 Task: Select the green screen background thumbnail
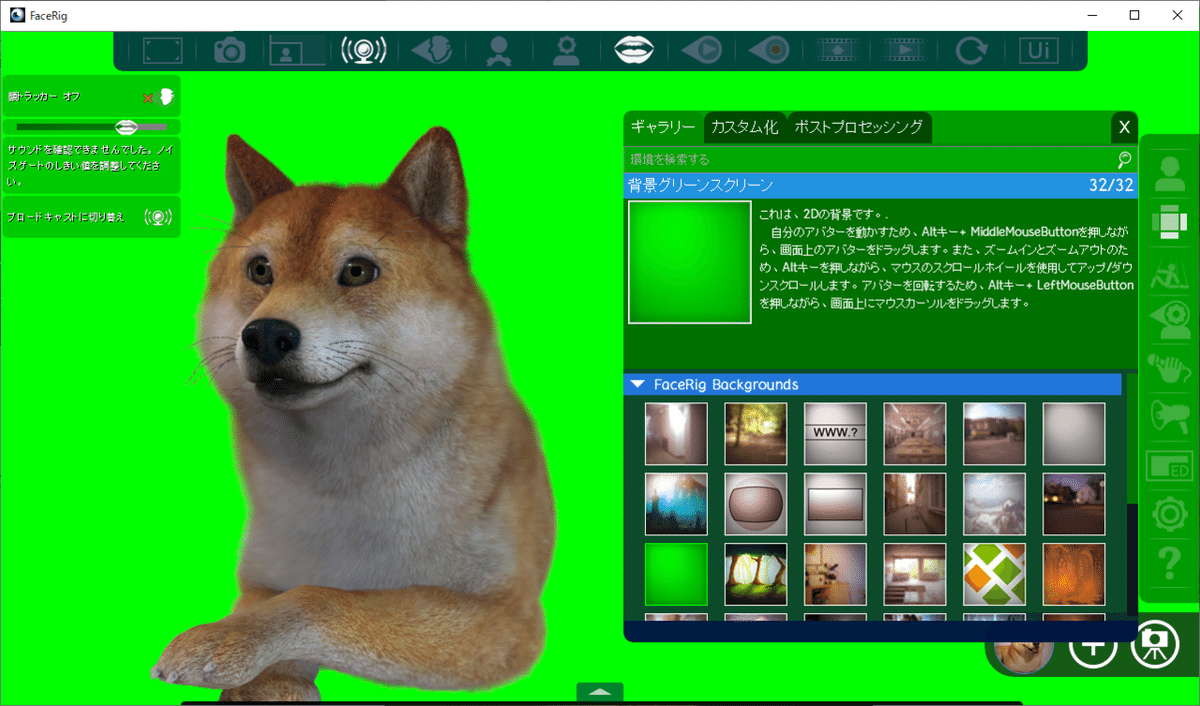675,573
